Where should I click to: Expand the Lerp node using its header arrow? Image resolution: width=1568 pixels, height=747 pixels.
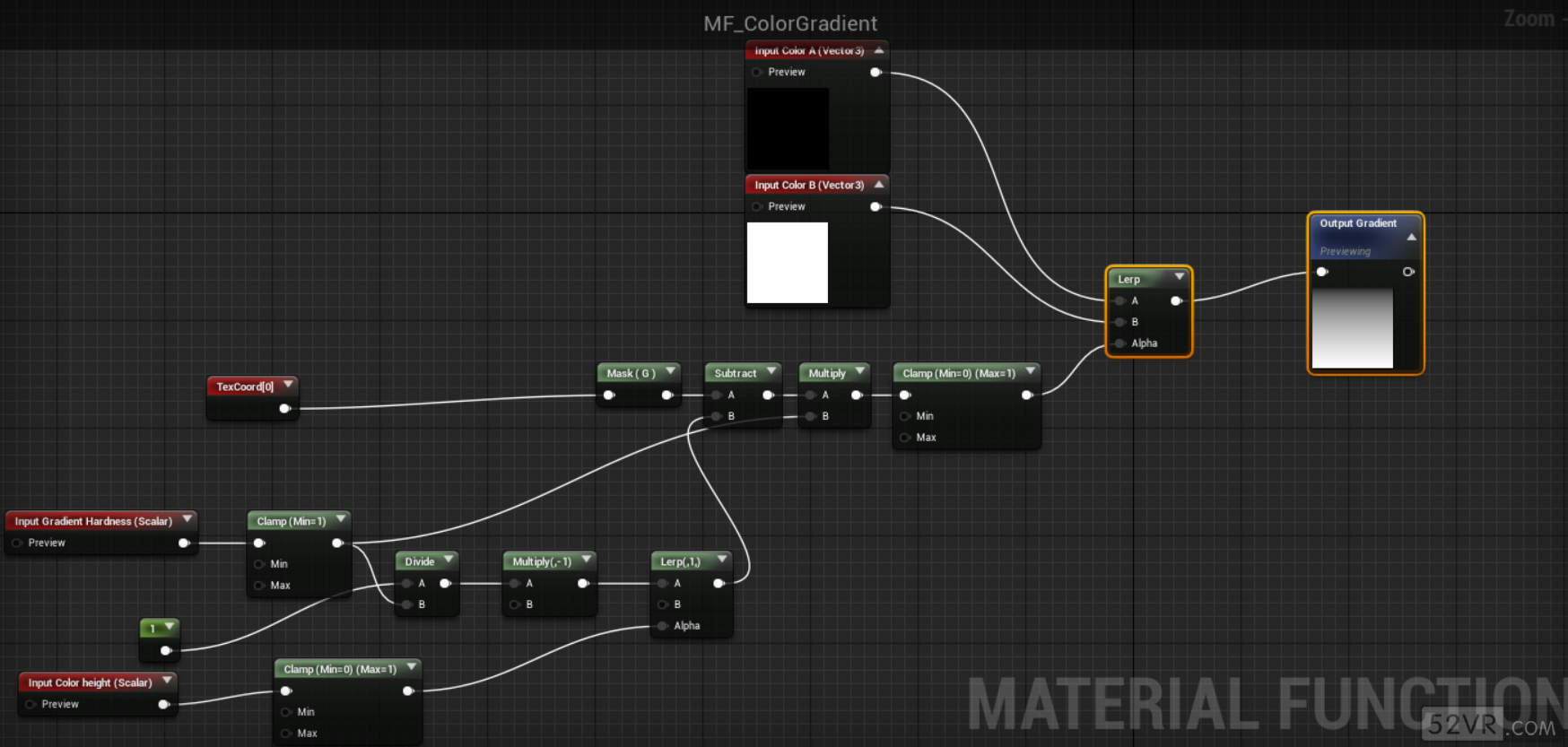click(1180, 278)
